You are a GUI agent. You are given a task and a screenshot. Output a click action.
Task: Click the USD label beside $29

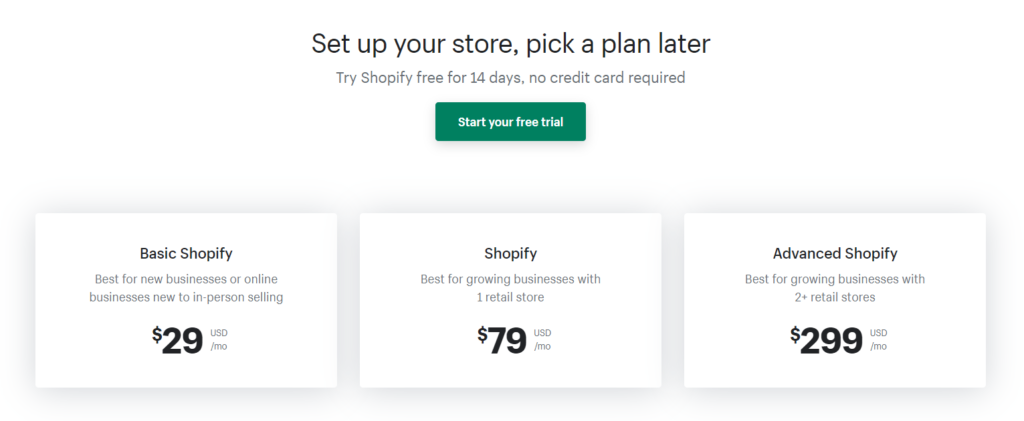pyautogui.click(x=219, y=333)
